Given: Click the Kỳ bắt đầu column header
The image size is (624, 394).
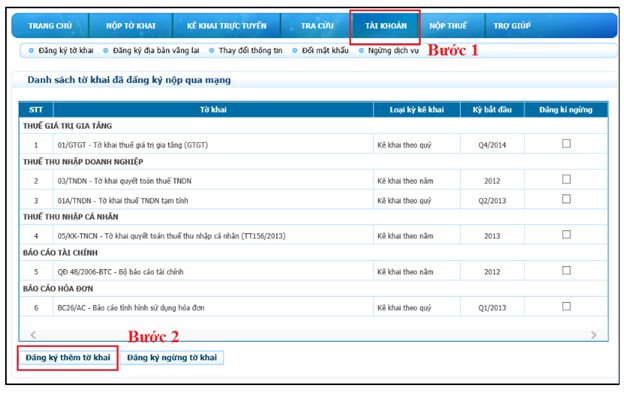Looking at the screenshot, I should (492, 110).
